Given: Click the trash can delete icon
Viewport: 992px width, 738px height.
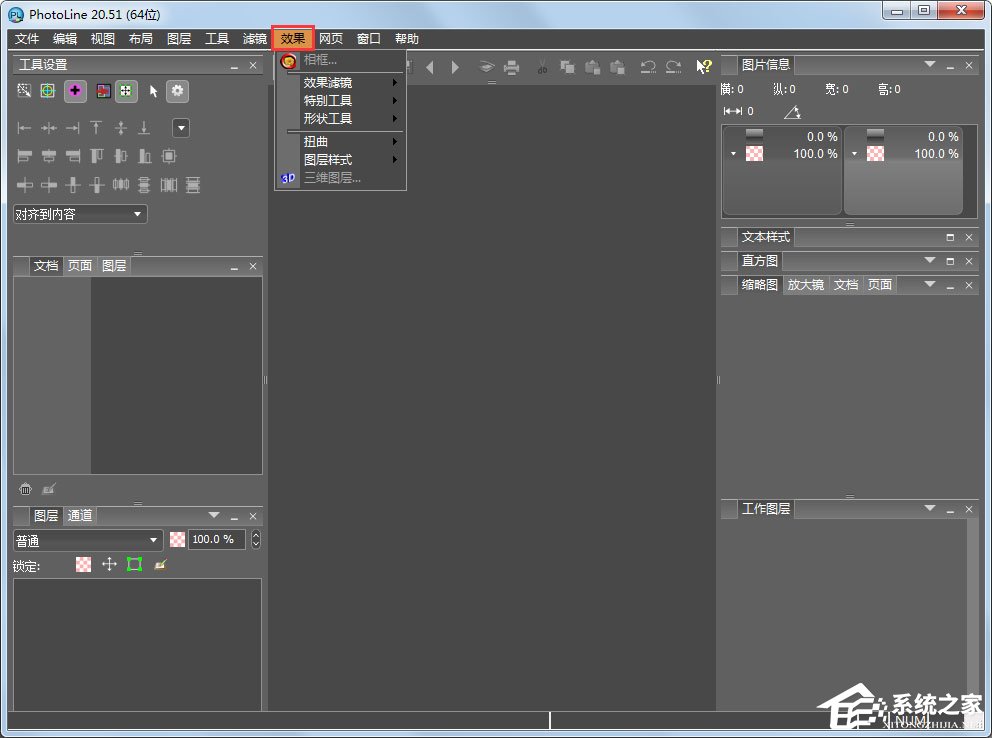Looking at the screenshot, I should (x=25, y=489).
